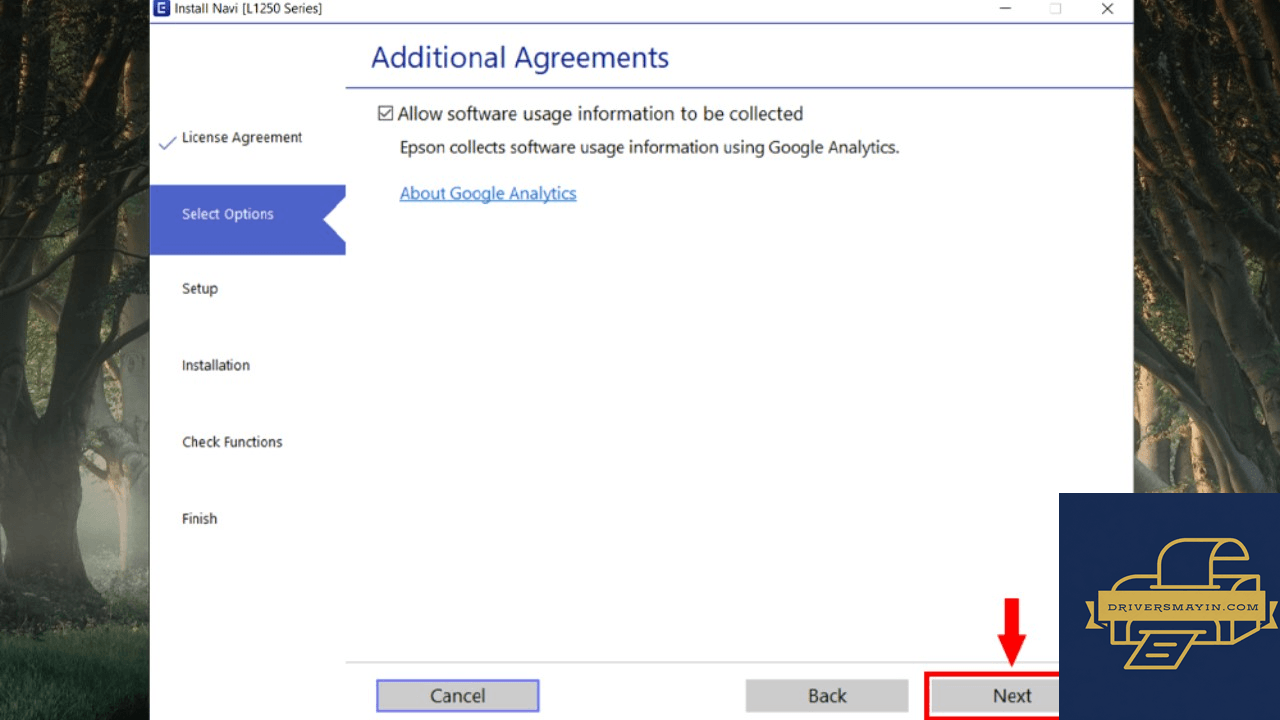Image resolution: width=1280 pixels, height=720 pixels.
Task: Click the Install Navi [L1250 Series] title text
Action: [249, 9]
